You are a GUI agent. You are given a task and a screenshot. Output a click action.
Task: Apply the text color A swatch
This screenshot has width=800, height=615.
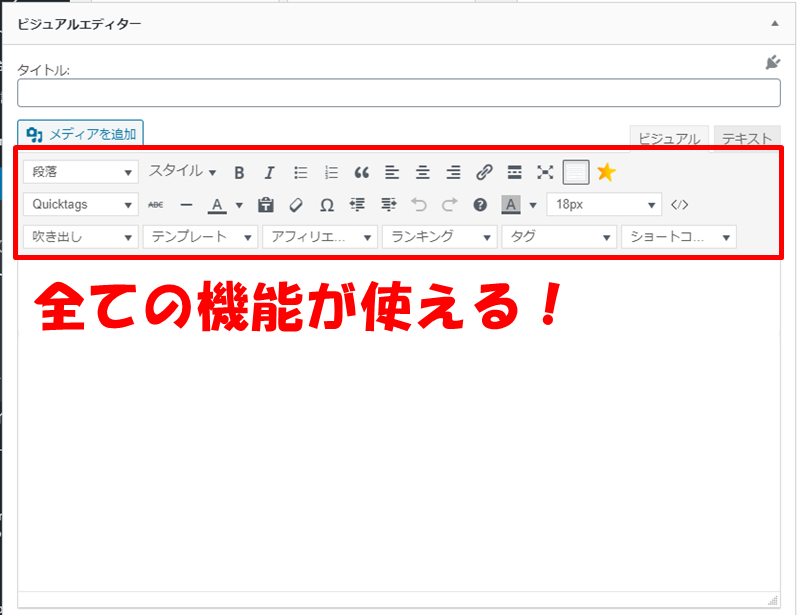[x=216, y=205]
